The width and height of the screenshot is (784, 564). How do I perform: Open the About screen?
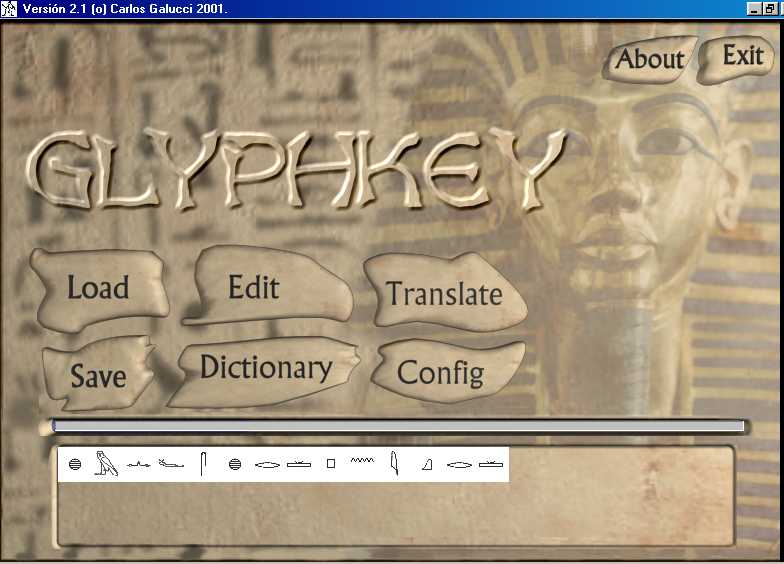649,60
